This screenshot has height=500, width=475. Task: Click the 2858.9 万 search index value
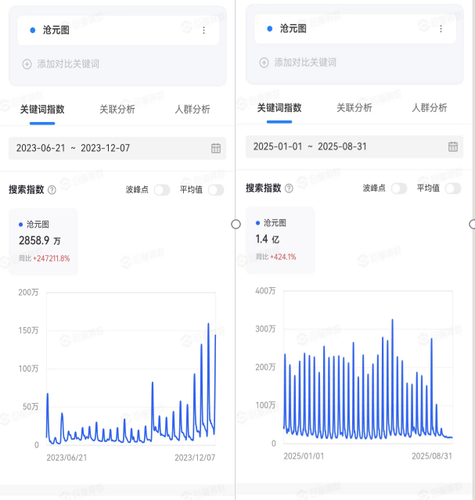click(40, 241)
